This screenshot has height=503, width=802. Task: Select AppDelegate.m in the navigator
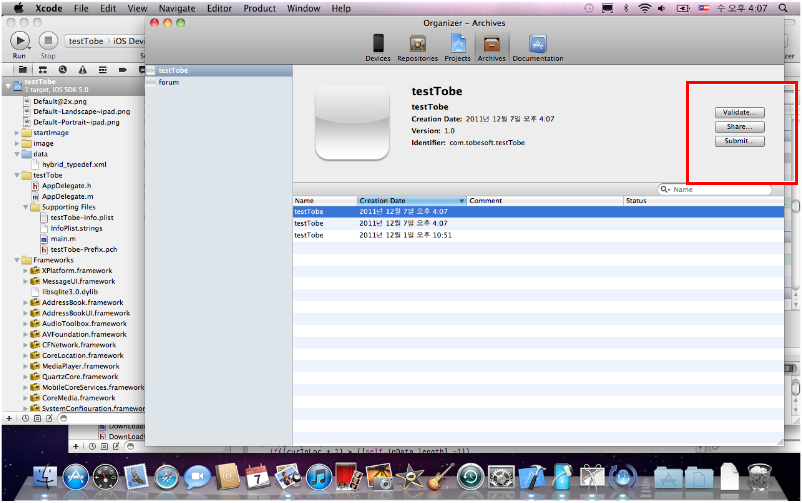[67, 196]
